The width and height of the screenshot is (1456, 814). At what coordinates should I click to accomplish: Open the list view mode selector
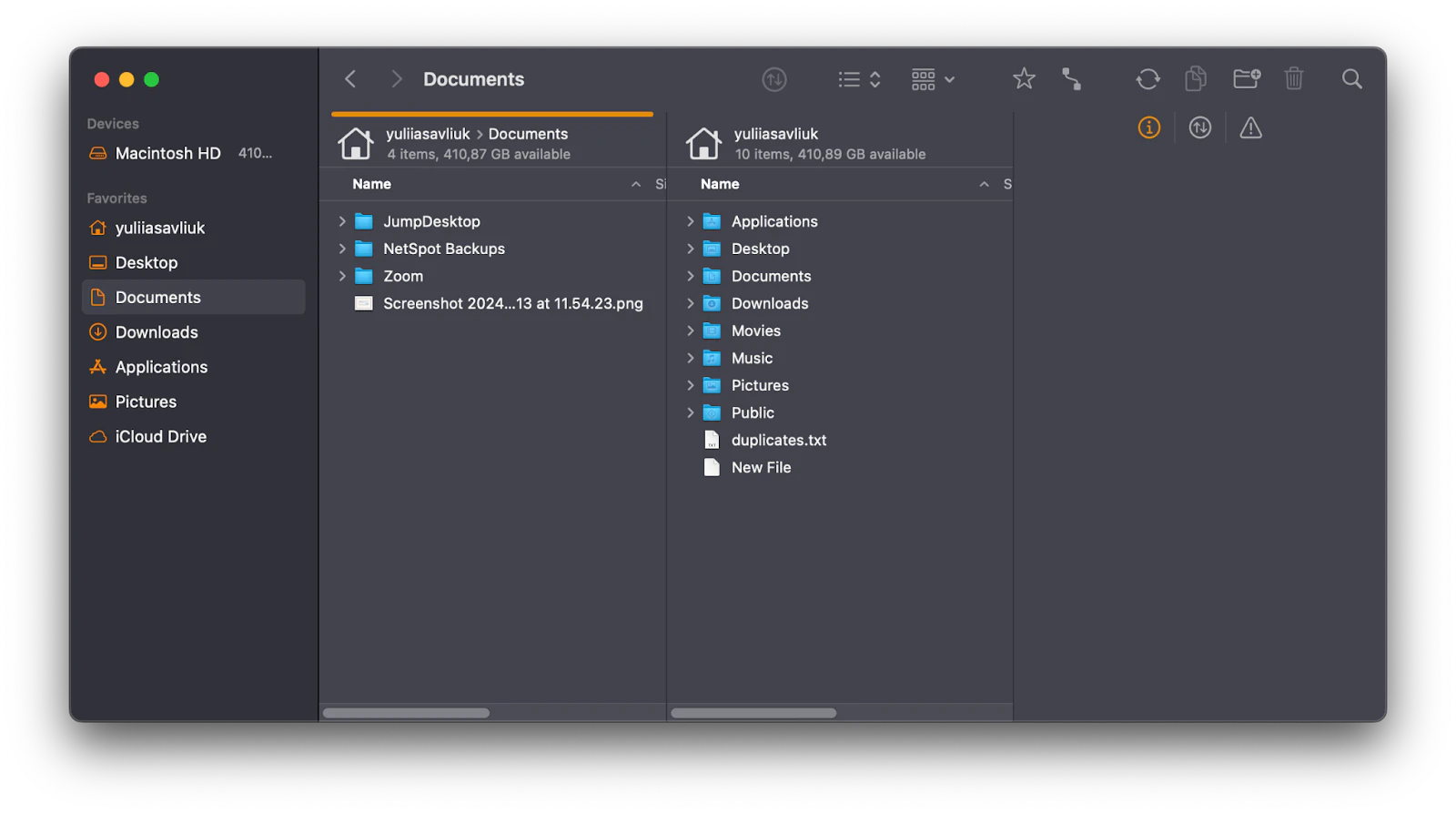859,79
